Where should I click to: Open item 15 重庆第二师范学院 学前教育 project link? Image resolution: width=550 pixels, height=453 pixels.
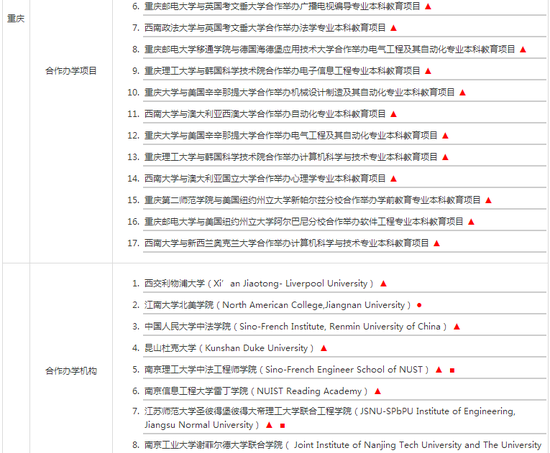(312, 200)
